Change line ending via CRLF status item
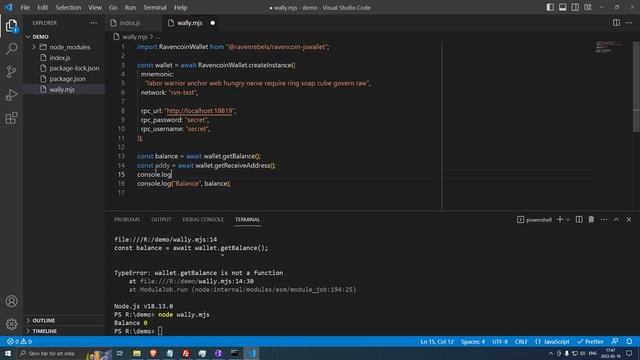The width and height of the screenshot is (640, 360). 521,342
